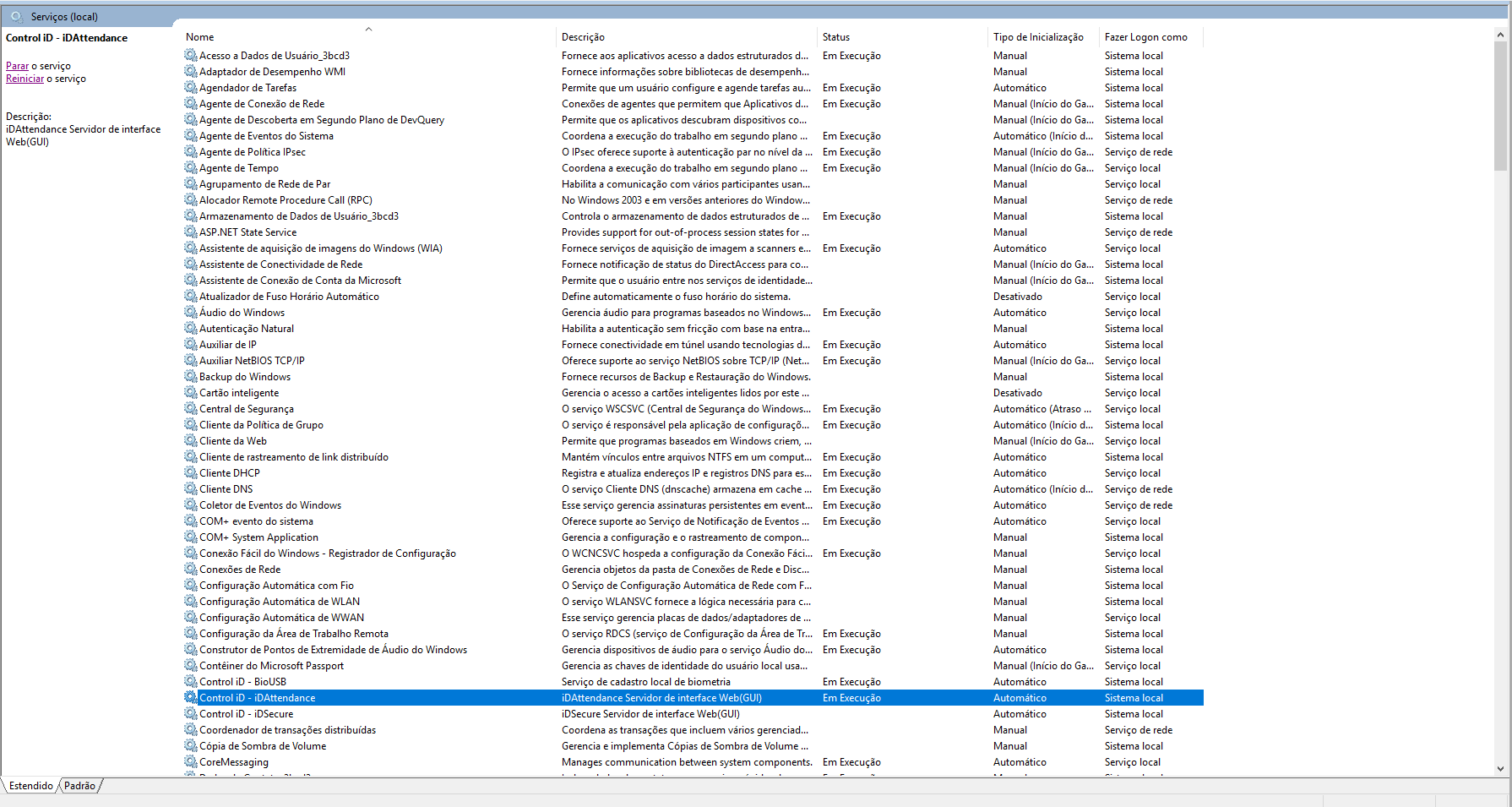Select Assistente de aquisição de imagens do Windows (WIA)
The image size is (1512, 807).
click(x=693, y=248)
